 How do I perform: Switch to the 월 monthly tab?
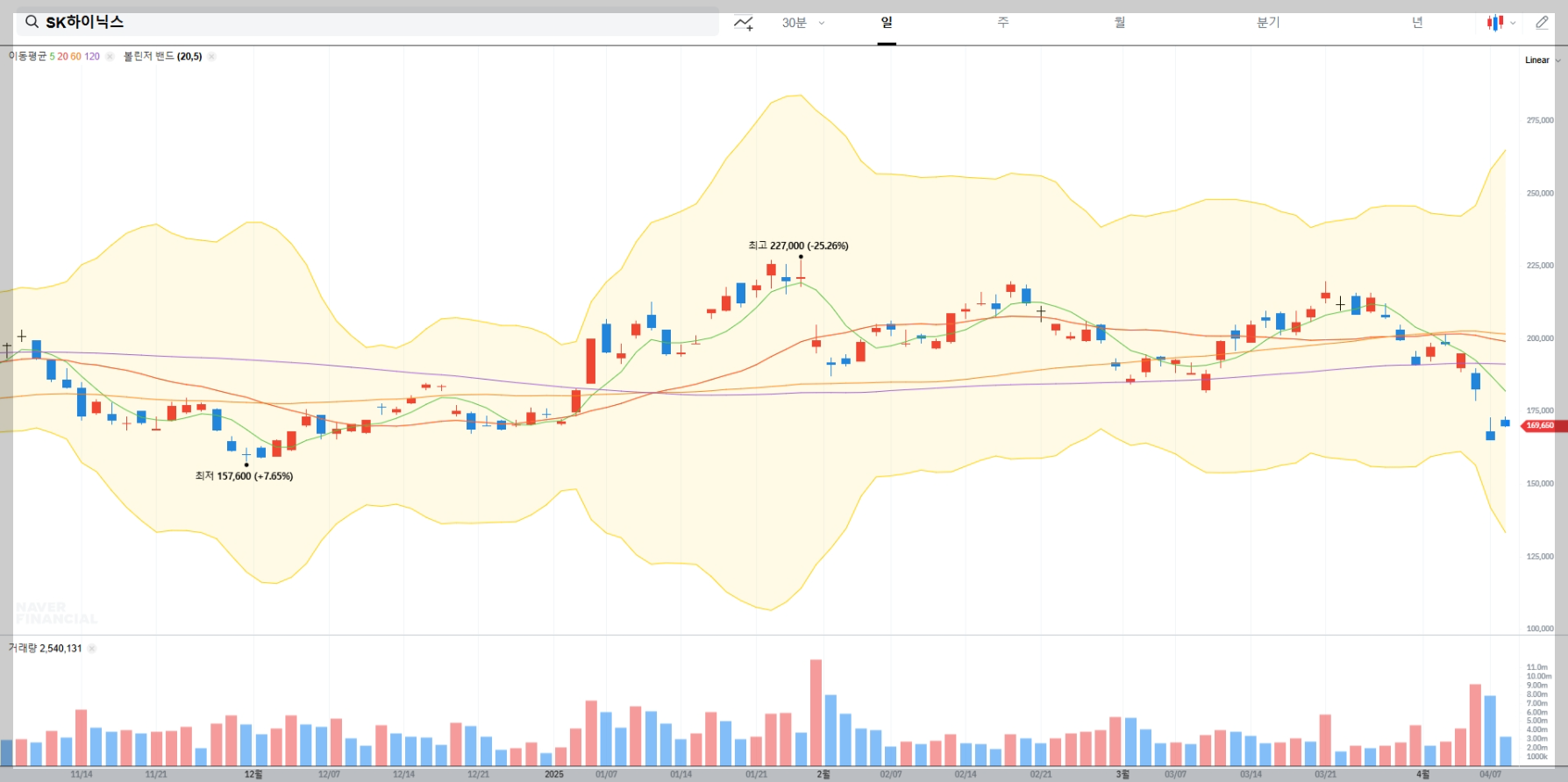click(1120, 23)
